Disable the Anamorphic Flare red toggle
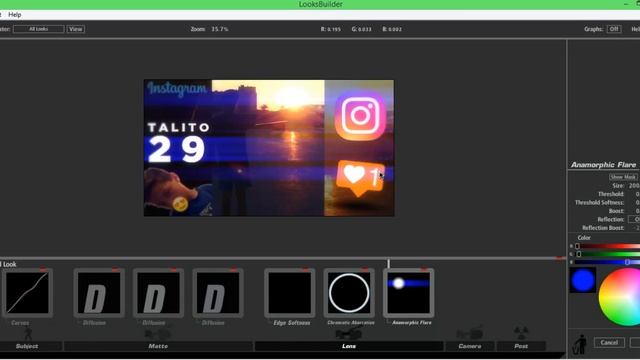Image resolution: width=640 pixels, height=360 pixels. click(424, 270)
